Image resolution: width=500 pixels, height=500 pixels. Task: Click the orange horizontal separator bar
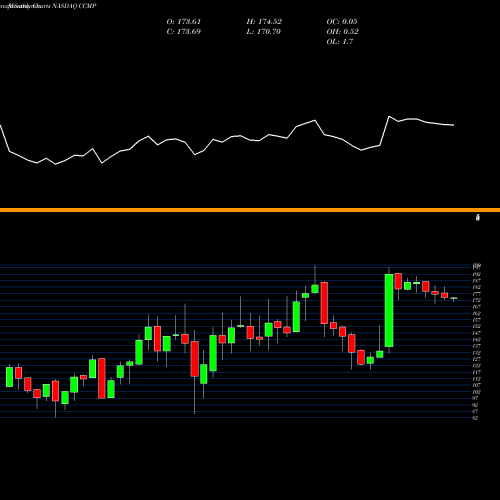click(250, 210)
